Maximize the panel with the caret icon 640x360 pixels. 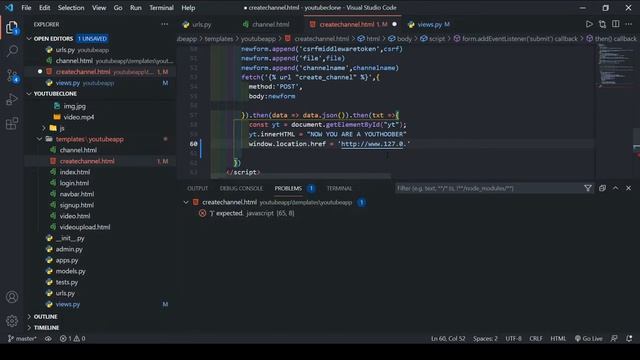click(x=616, y=188)
